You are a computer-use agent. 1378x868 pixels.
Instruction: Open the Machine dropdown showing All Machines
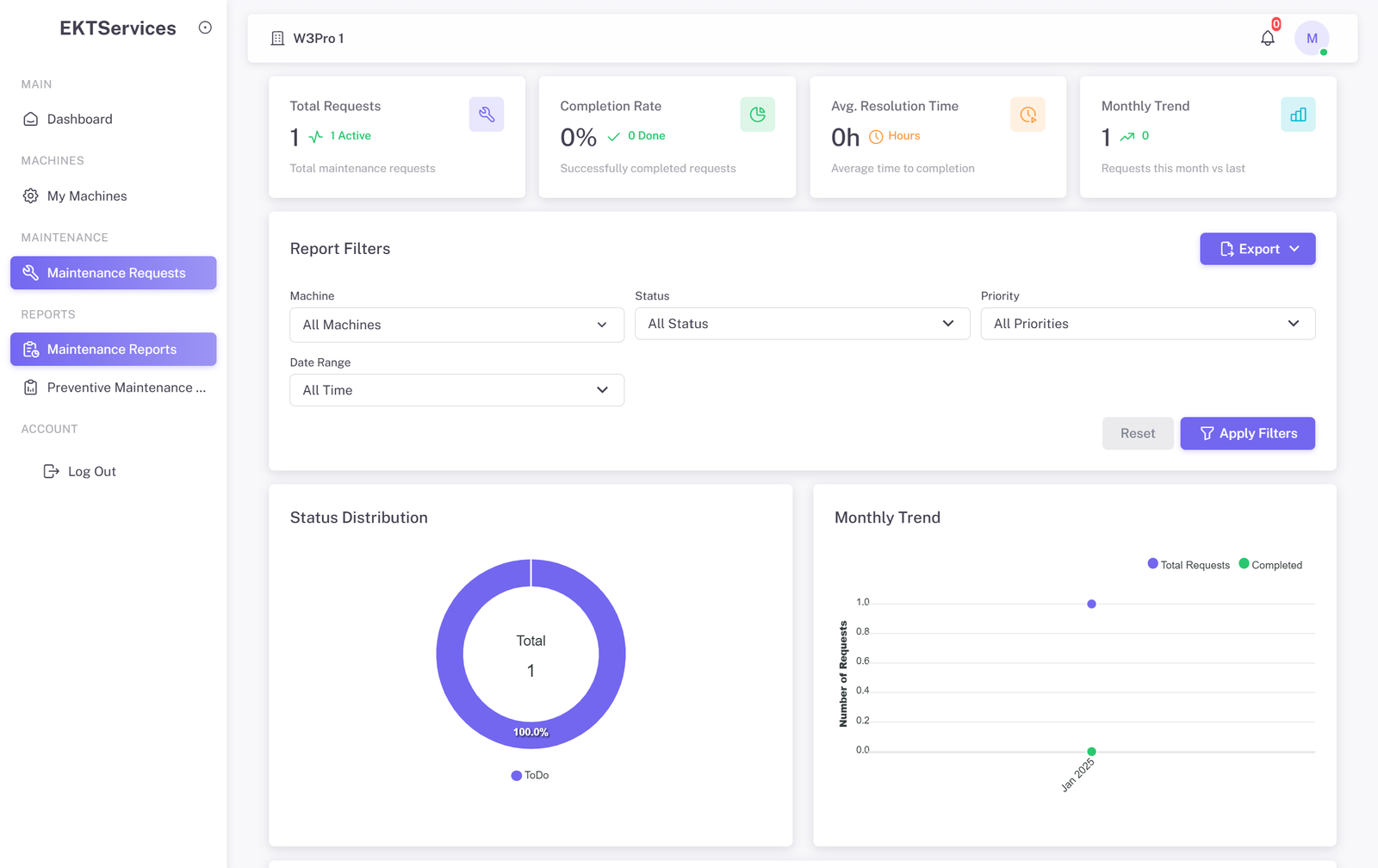click(456, 325)
